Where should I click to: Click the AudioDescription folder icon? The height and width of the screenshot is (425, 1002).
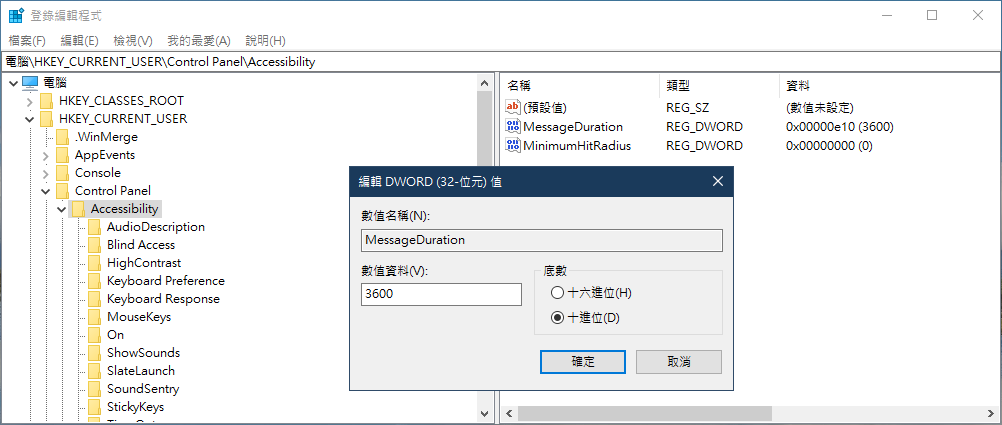pyautogui.click(x=94, y=227)
